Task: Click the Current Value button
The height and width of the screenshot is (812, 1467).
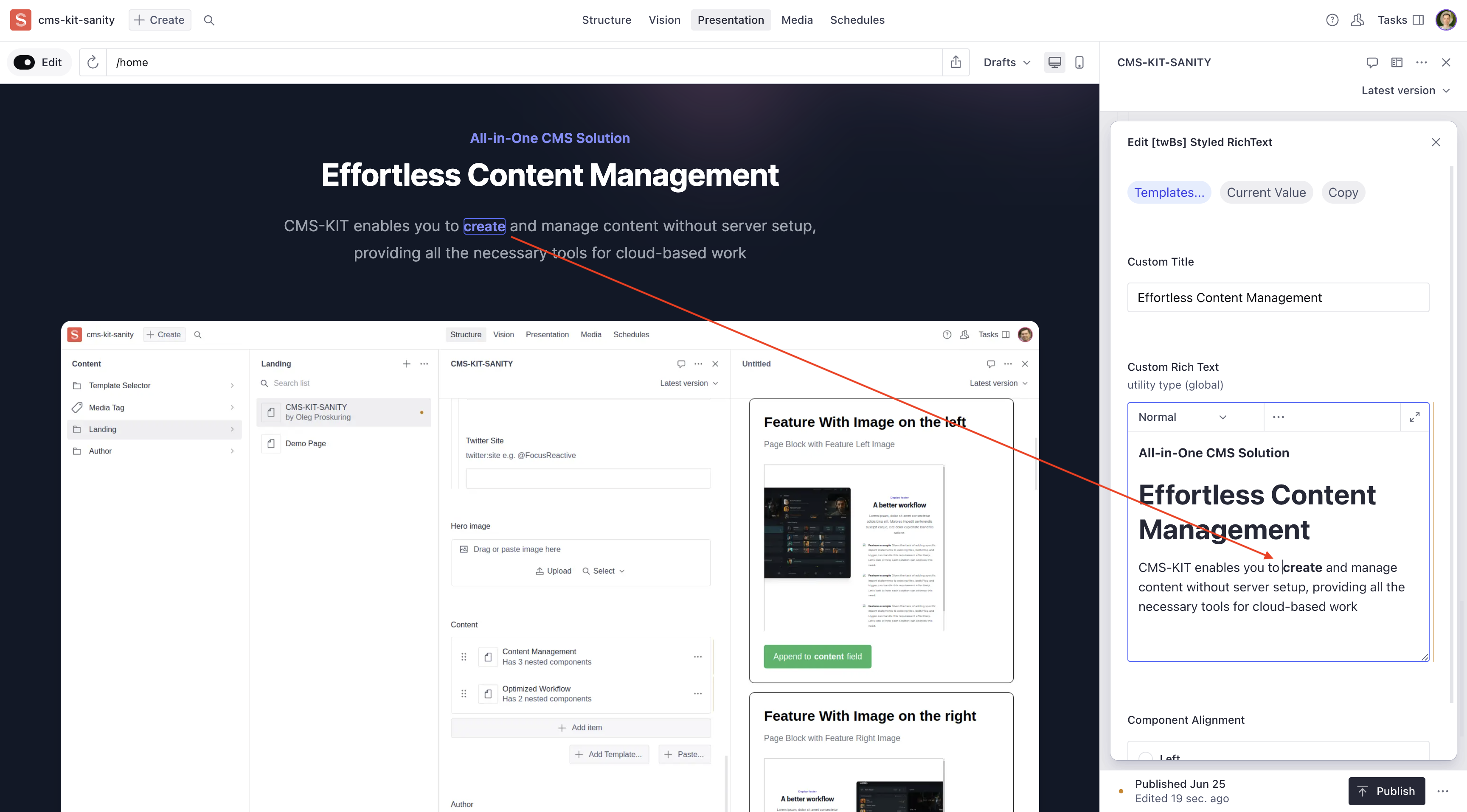Action: [x=1266, y=192]
